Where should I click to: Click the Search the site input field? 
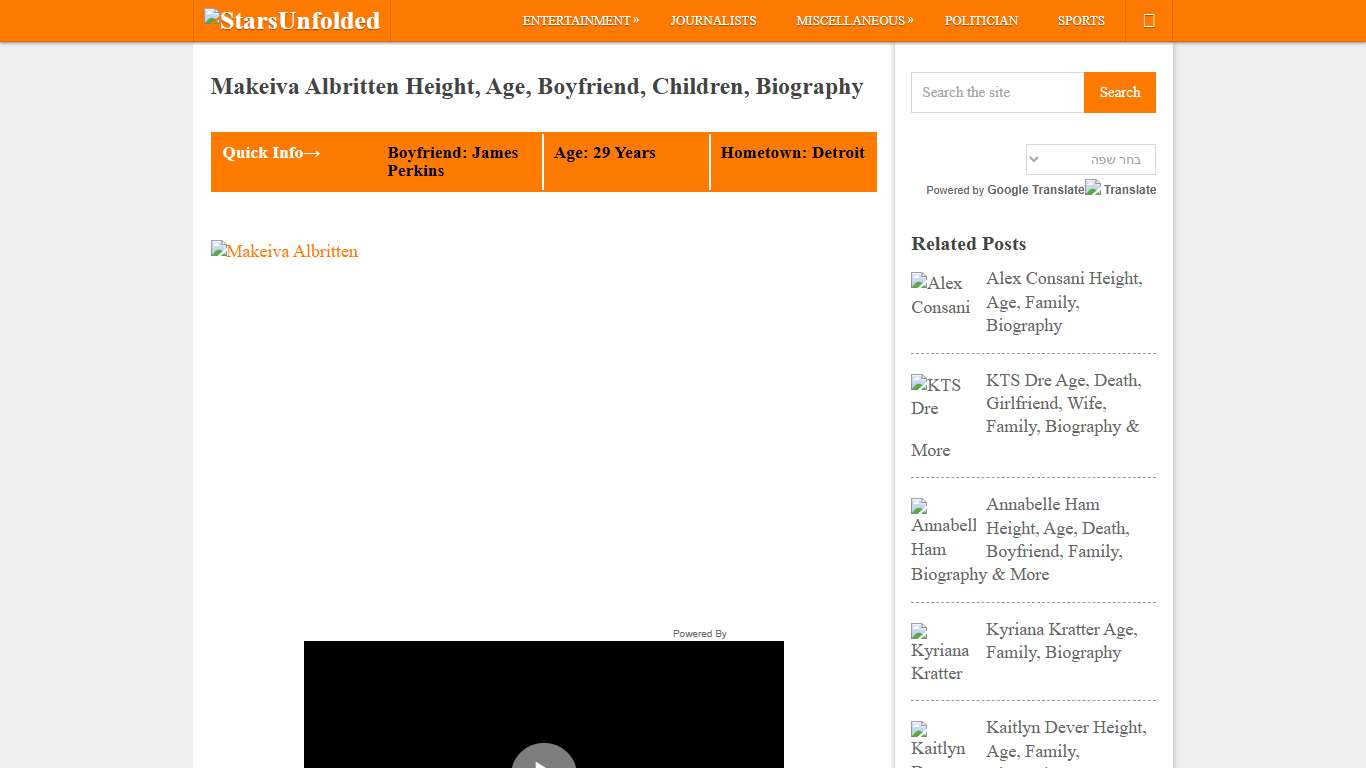click(x=996, y=92)
